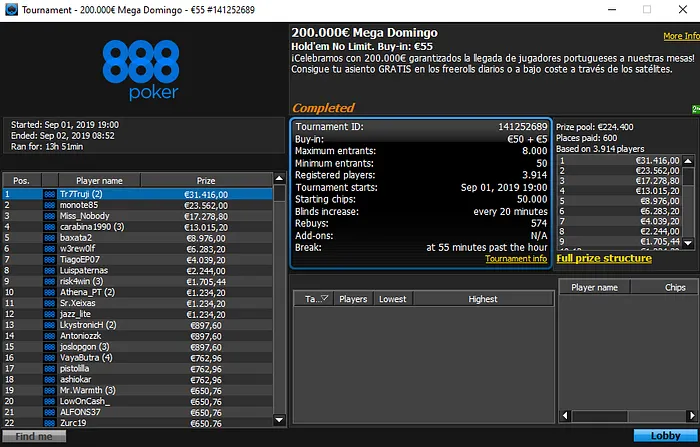Select winner row Tr7Truji (2)
This screenshot has height=447, width=700.
coord(138,194)
